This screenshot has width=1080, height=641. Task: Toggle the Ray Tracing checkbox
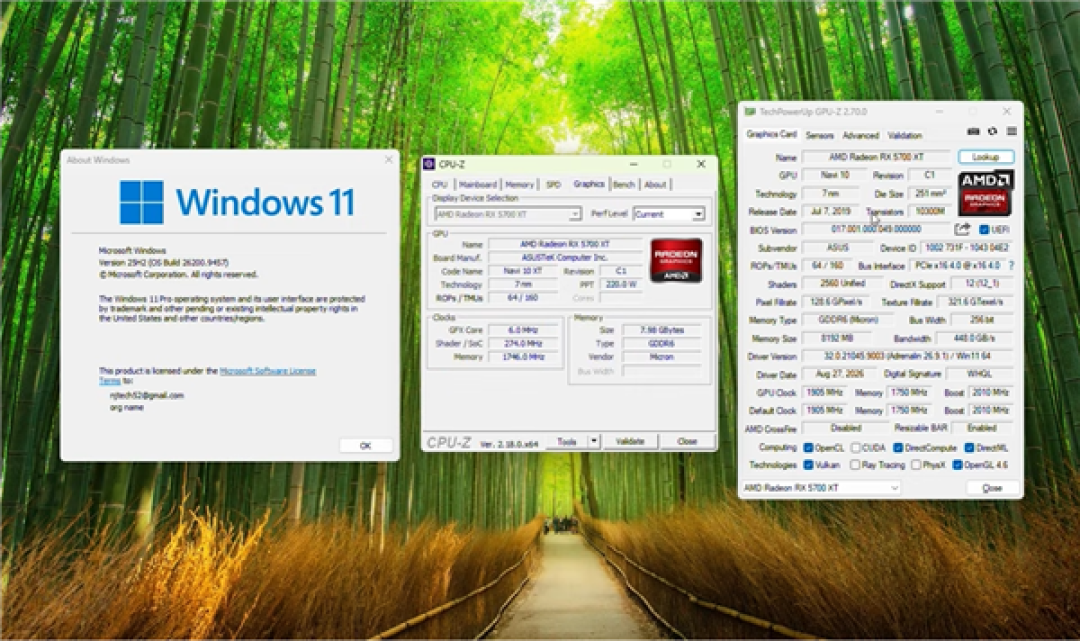click(x=855, y=465)
